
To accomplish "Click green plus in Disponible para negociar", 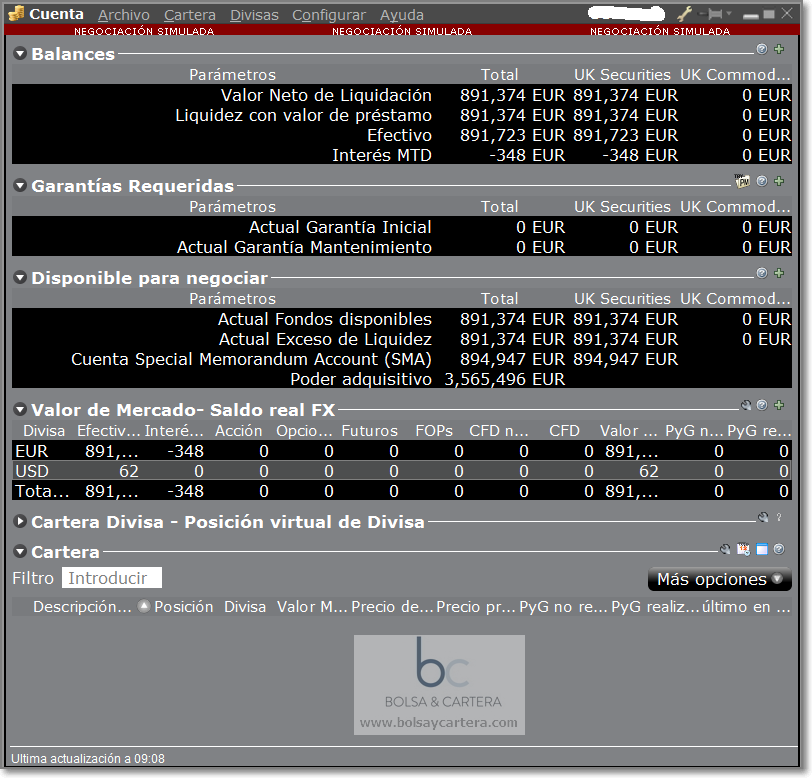I will pyautogui.click(x=779, y=273).
